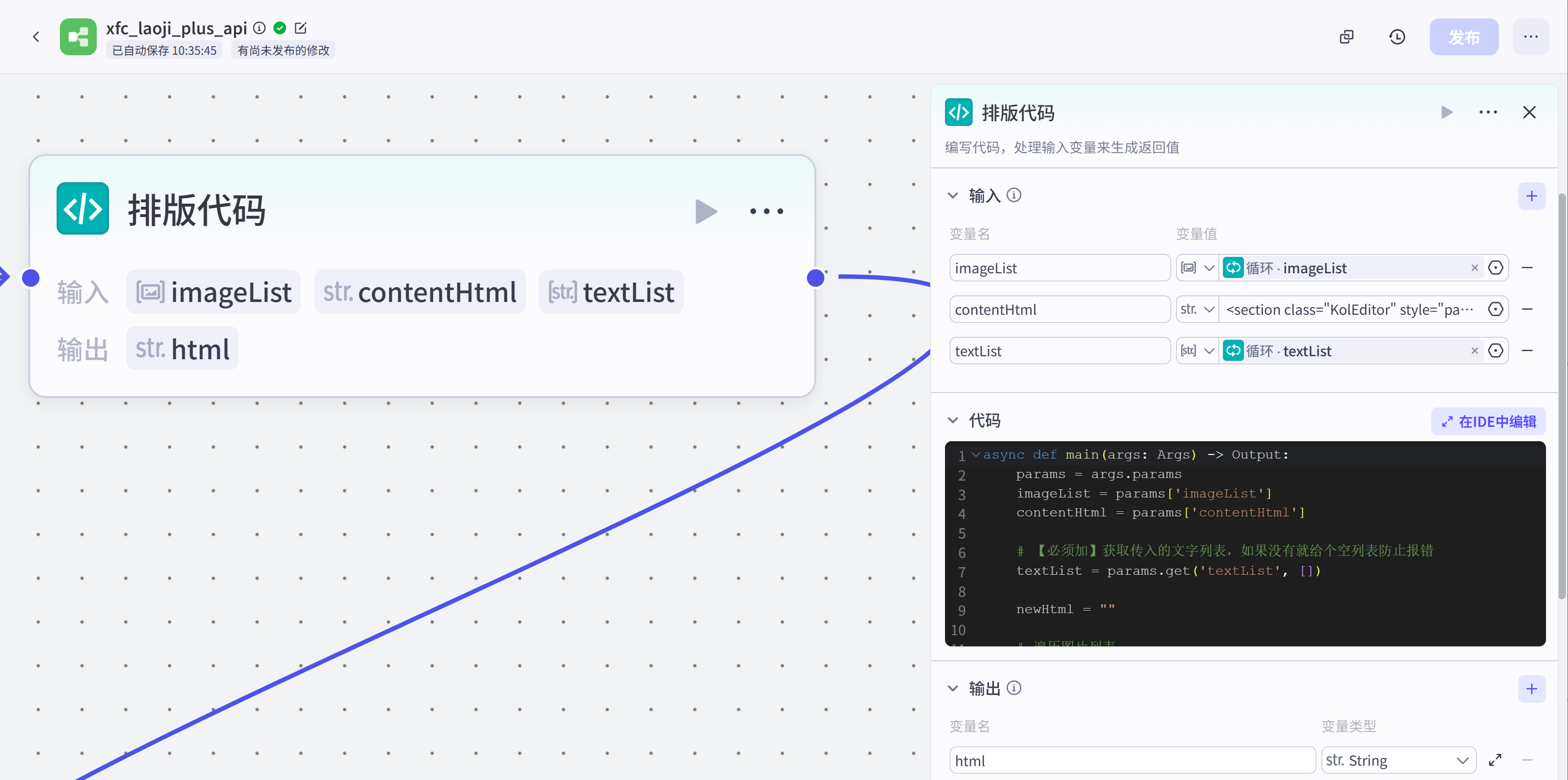This screenshot has width=1568, height=780.
Task: Open type dropdown for imageList row
Action: click(1197, 268)
